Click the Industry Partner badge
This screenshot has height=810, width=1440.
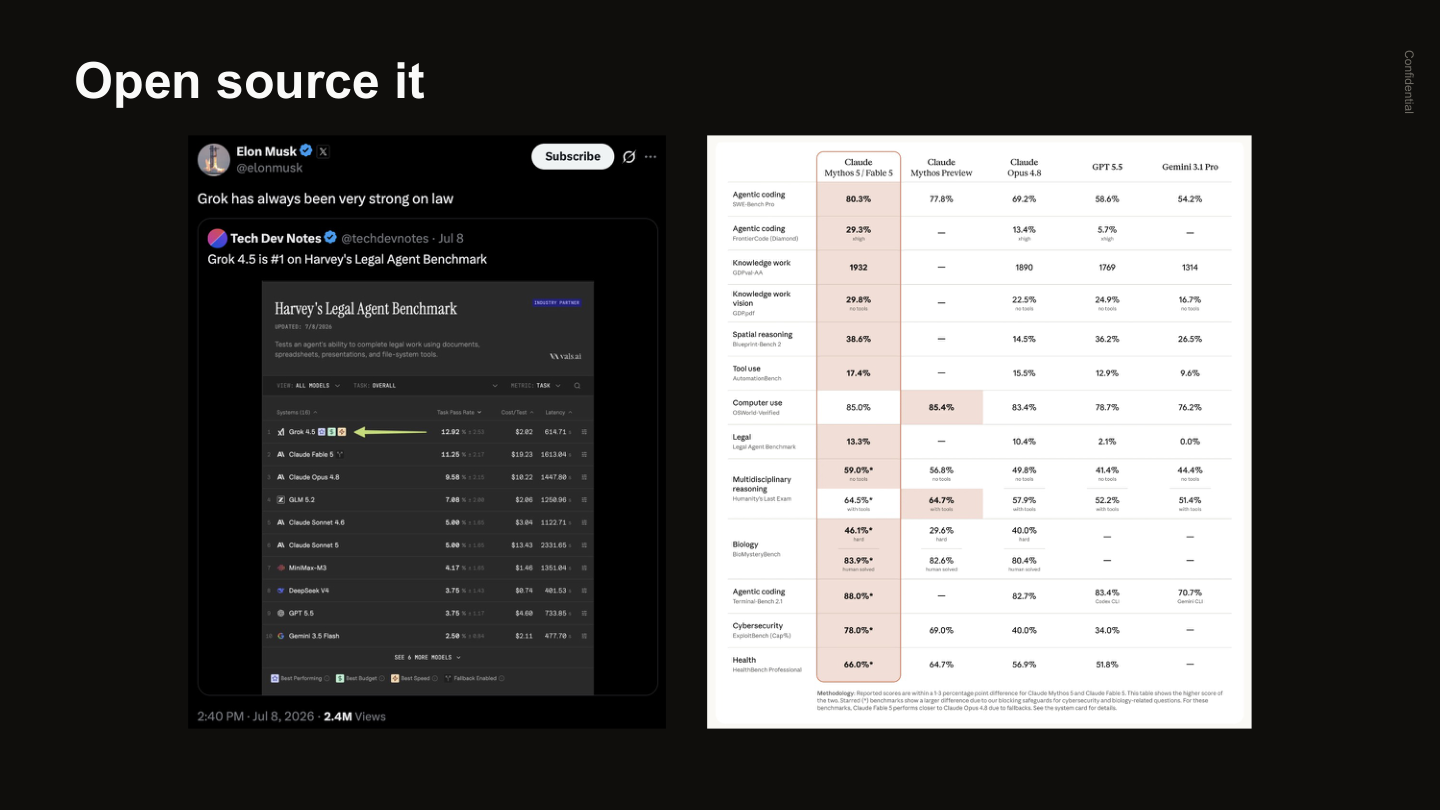(x=557, y=302)
